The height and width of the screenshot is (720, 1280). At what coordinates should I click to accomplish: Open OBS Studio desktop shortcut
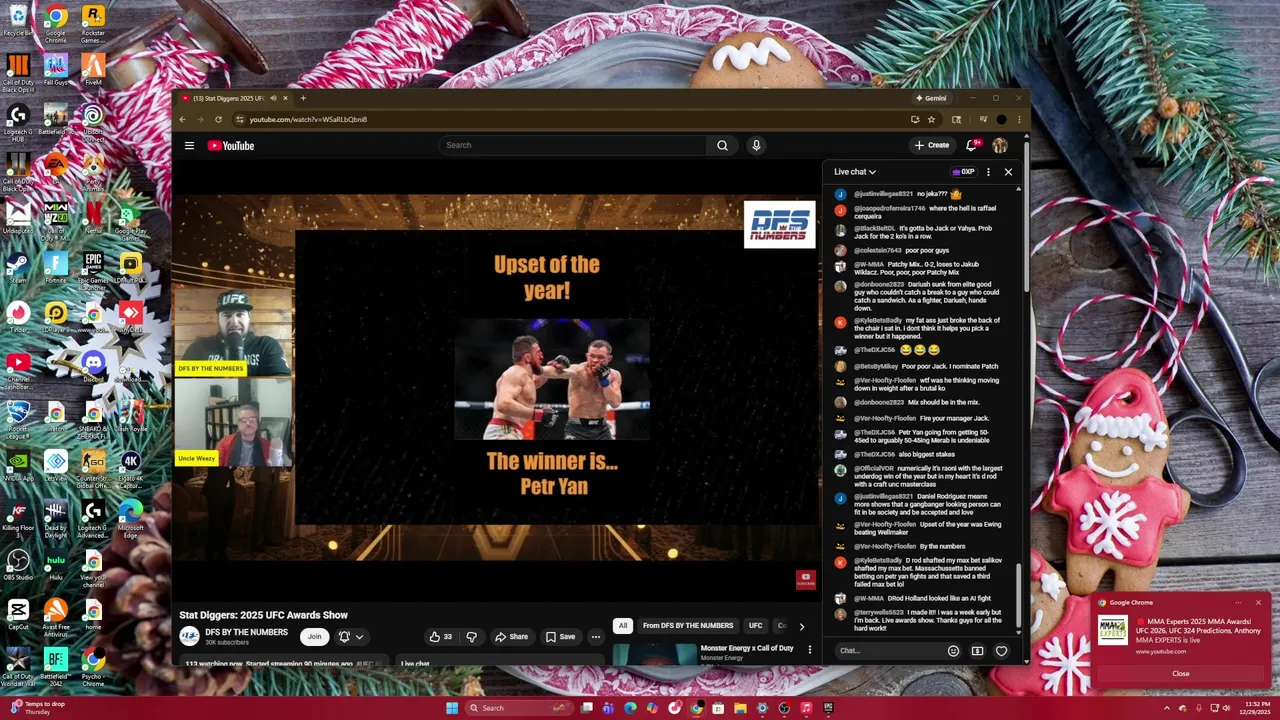(18, 564)
